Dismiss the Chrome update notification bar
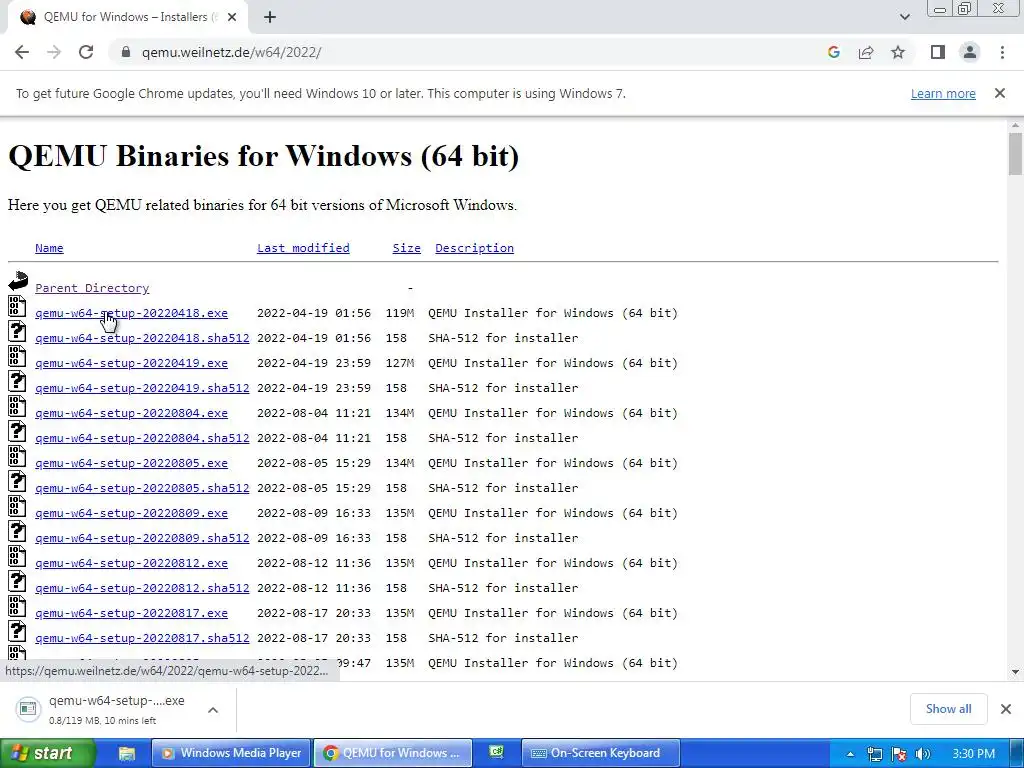The width and height of the screenshot is (1024, 768). (x=999, y=93)
